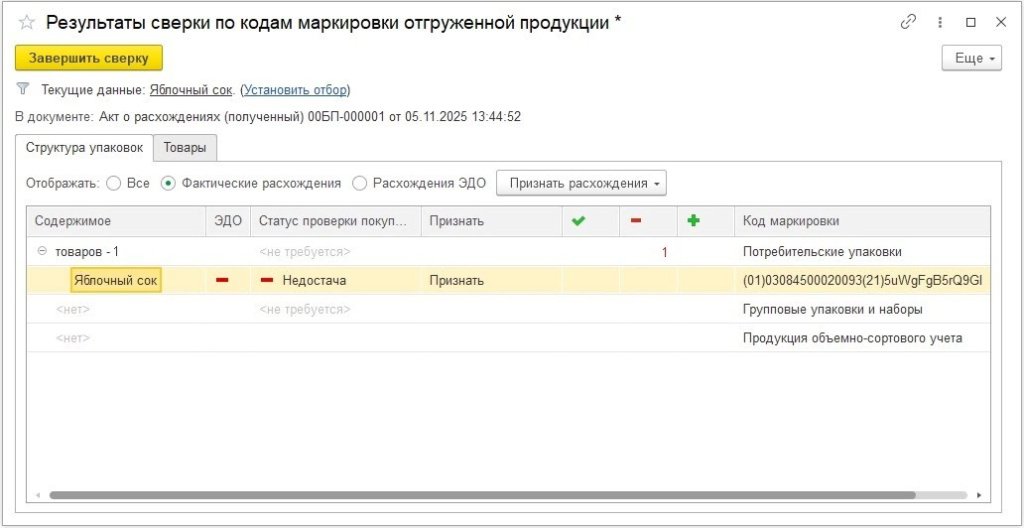Click "Признать" in the Яблочный сок row
Viewport: 1024px width, 528px height.
point(456,280)
